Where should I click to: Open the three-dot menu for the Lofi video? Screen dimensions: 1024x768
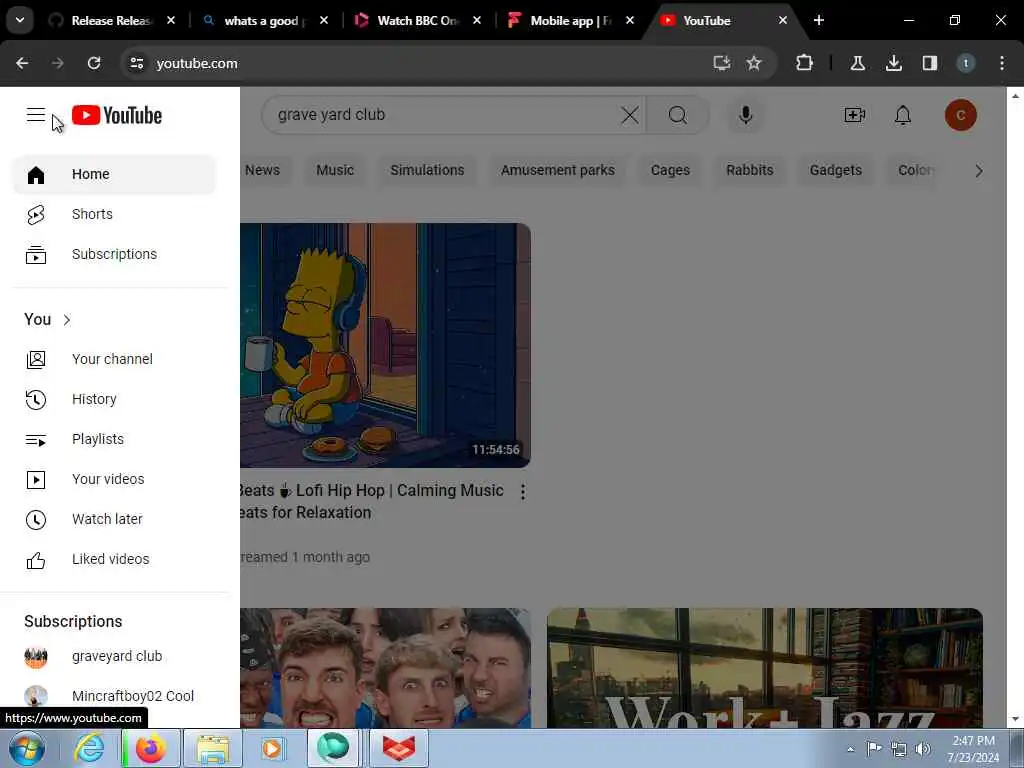click(522, 492)
